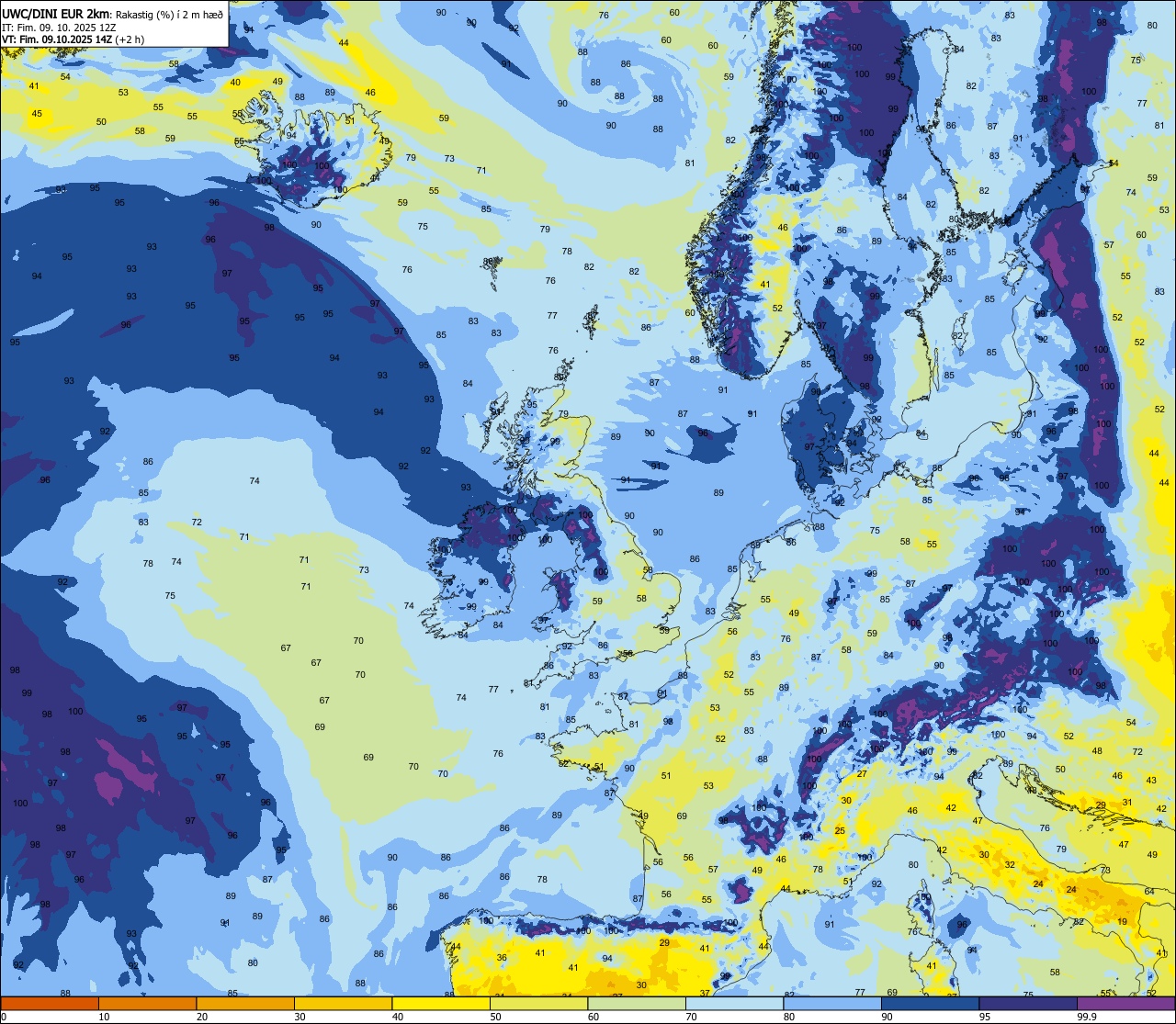
Task: Select the 20–30 amber legend swatch
Action: tap(245, 1004)
